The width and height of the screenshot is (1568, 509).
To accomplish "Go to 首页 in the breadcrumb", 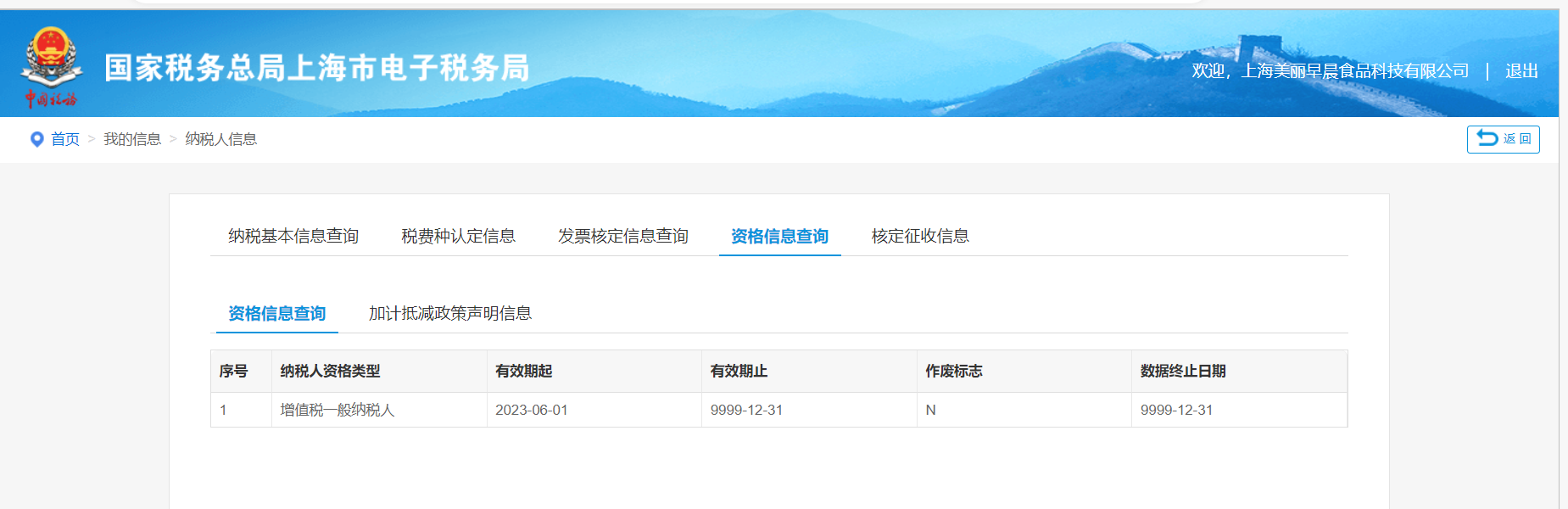I will tap(65, 139).
